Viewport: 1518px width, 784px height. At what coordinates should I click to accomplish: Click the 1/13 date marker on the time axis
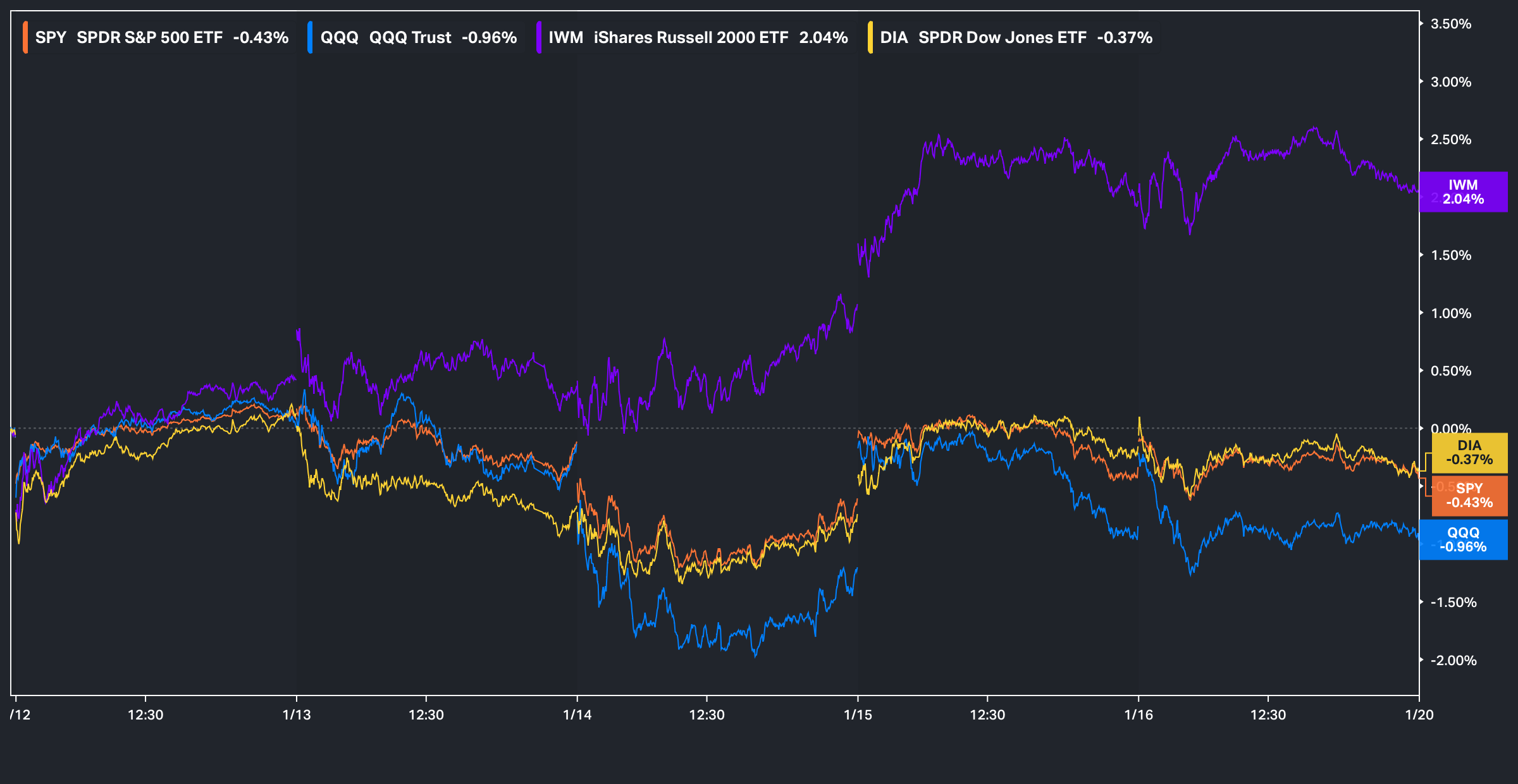click(297, 715)
